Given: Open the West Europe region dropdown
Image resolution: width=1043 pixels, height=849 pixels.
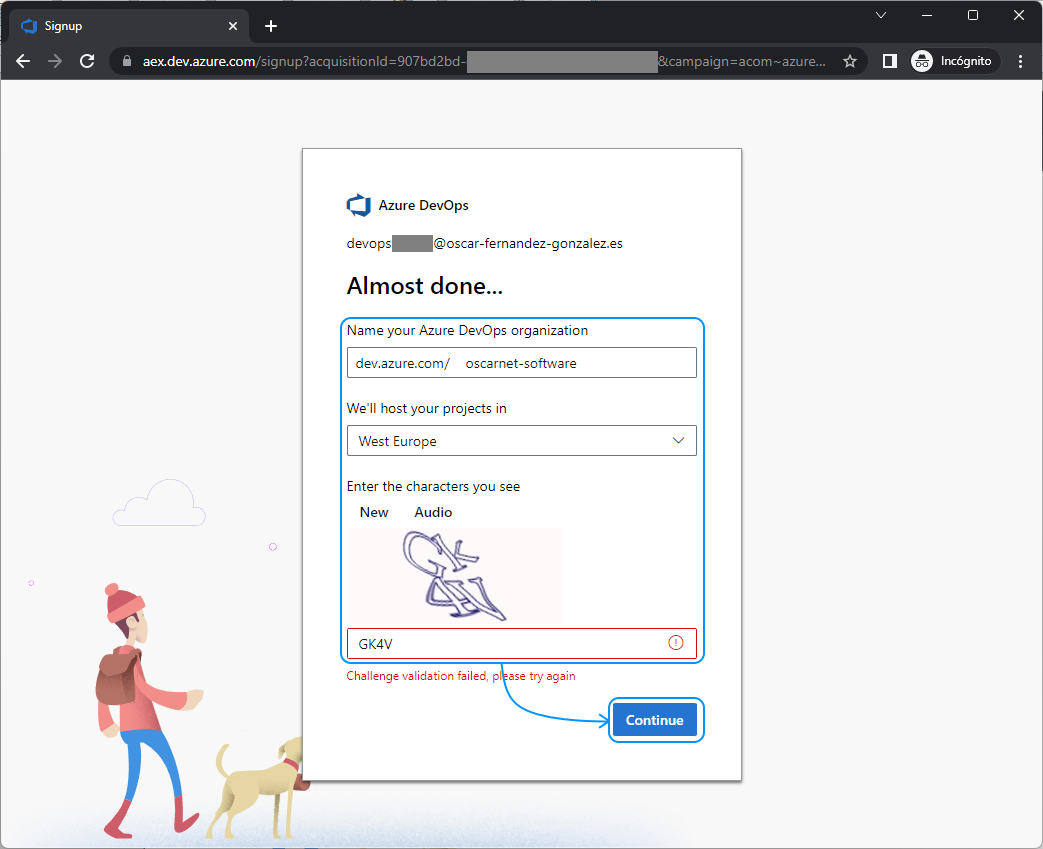Looking at the screenshot, I should pos(522,440).
